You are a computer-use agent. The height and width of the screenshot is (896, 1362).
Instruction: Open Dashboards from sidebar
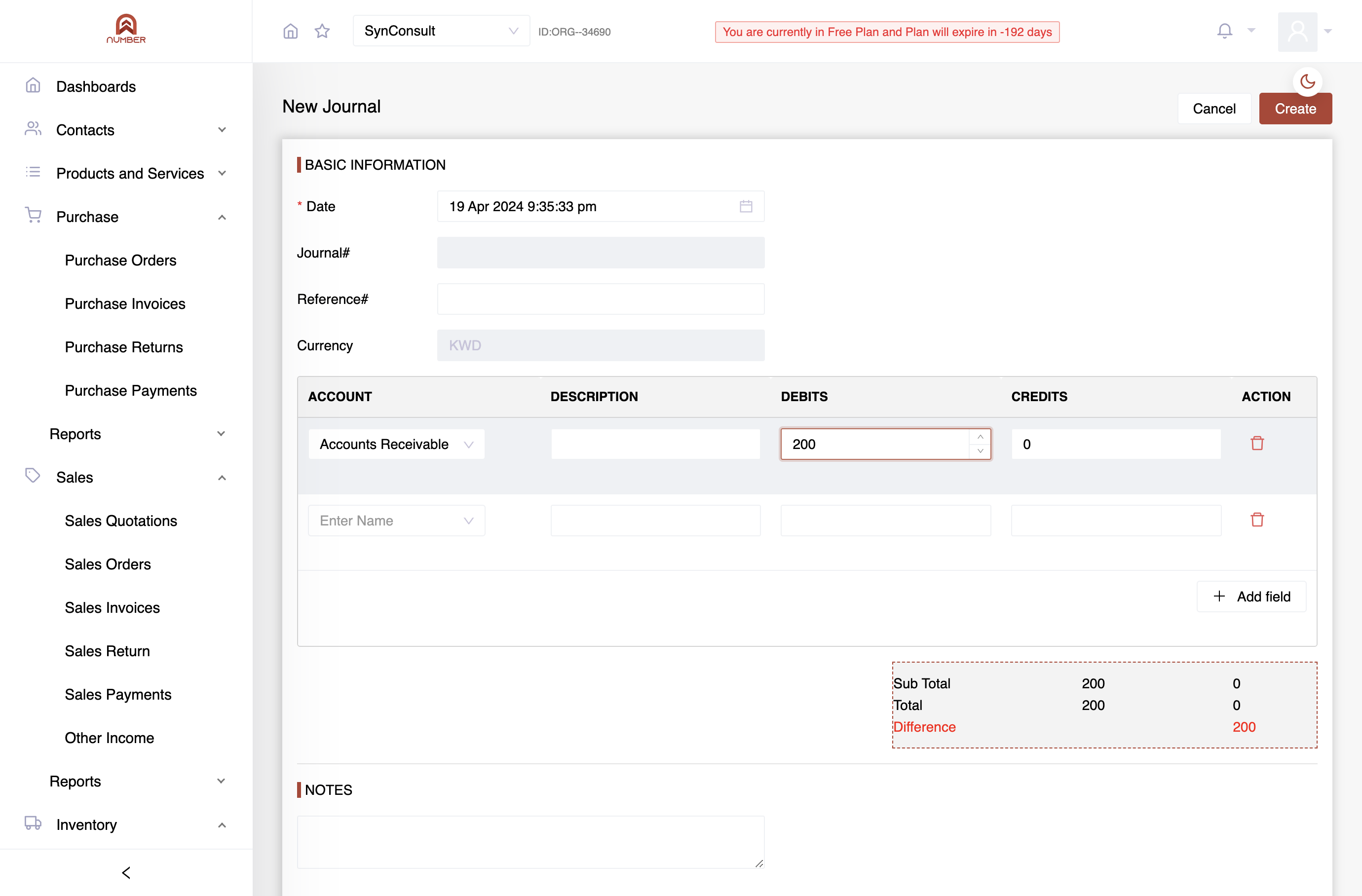tap(96, 86)
